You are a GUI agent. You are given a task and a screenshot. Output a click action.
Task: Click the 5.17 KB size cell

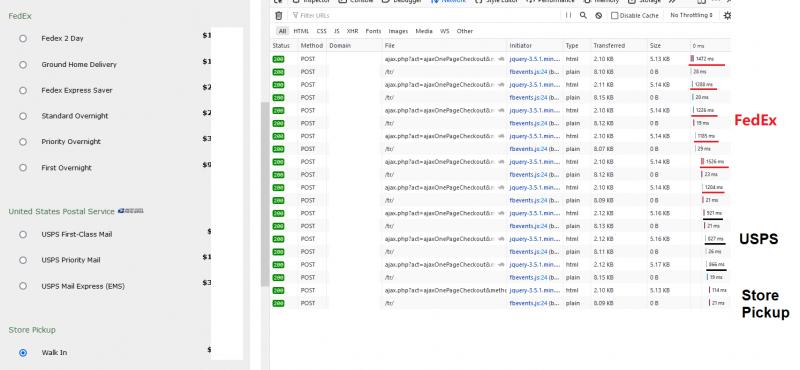[x=668, y=264]
